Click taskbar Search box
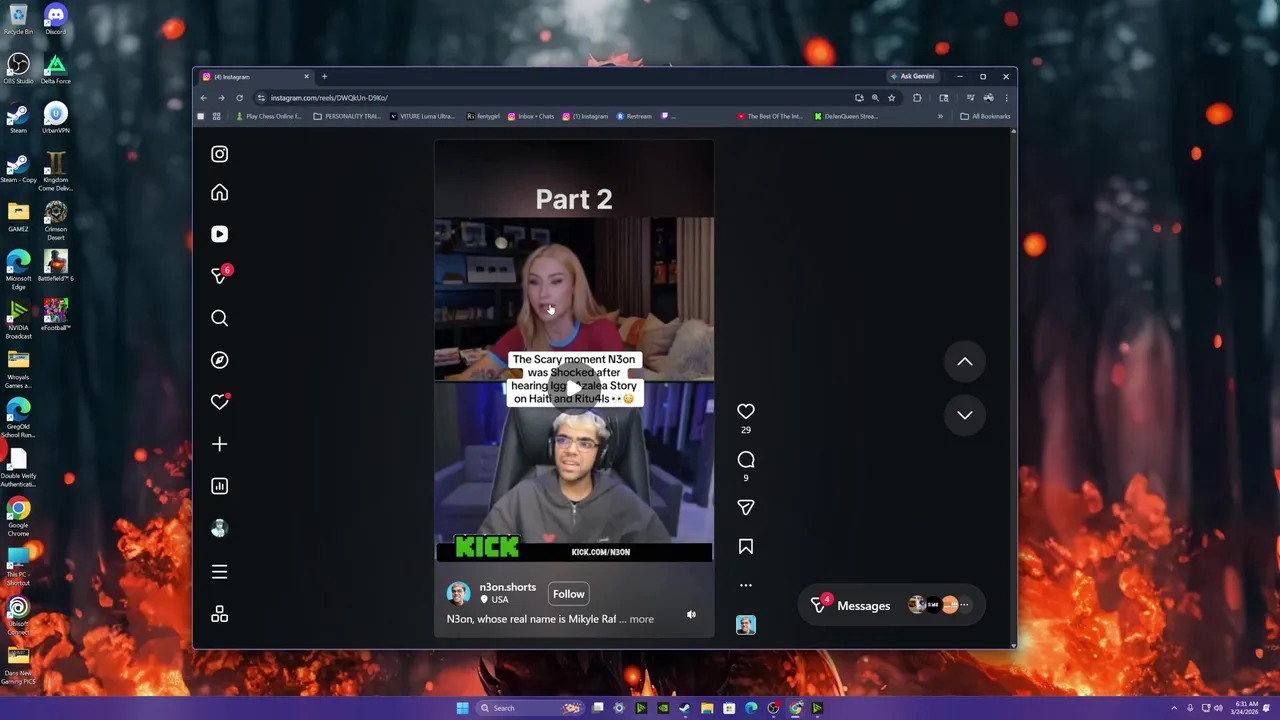The width and height of the screenshot is (1280, 720). (530, 708)
